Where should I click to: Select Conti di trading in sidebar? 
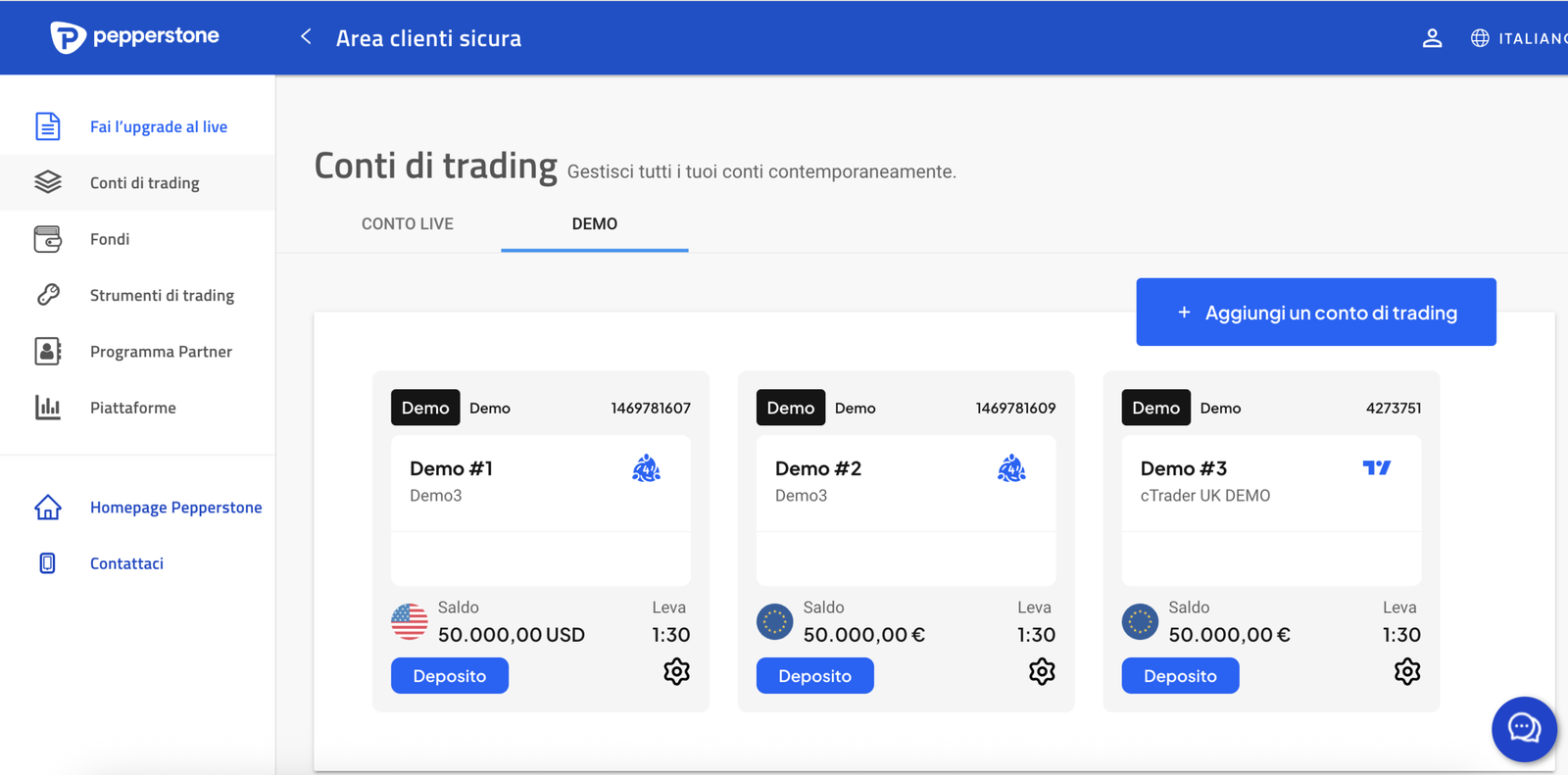(x=144, y=182)
